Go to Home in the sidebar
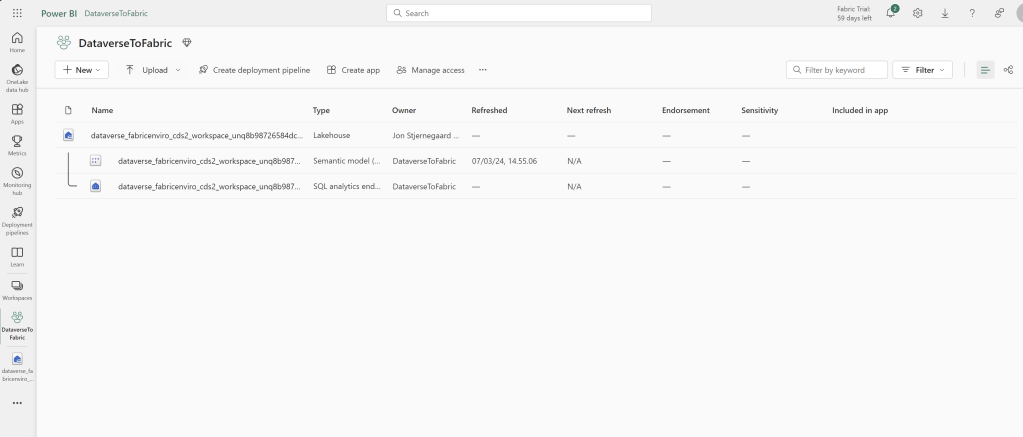This screenshot has height=437, width=1023. (17, 41)
